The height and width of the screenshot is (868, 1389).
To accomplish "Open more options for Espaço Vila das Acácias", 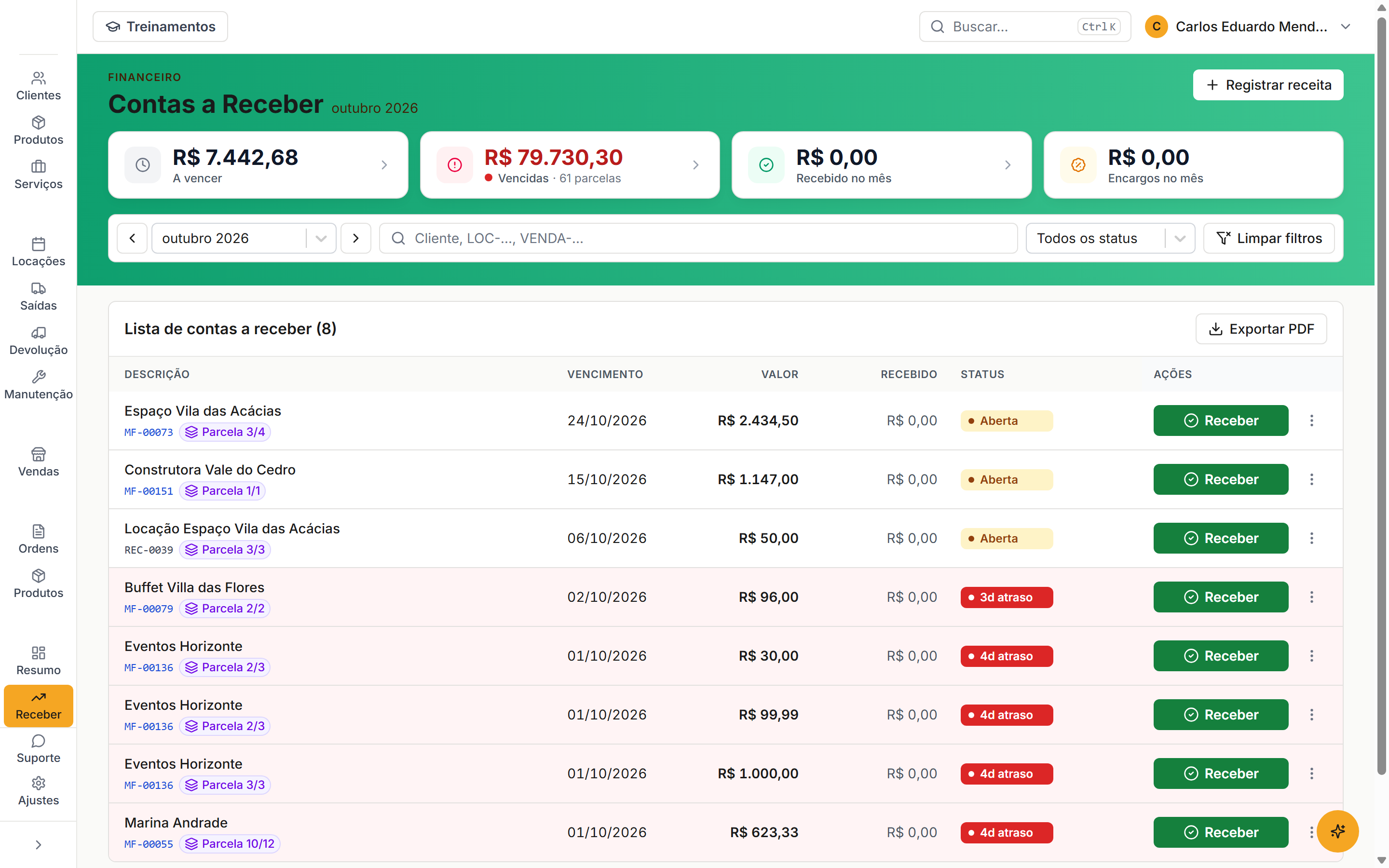I will 1311,420.
